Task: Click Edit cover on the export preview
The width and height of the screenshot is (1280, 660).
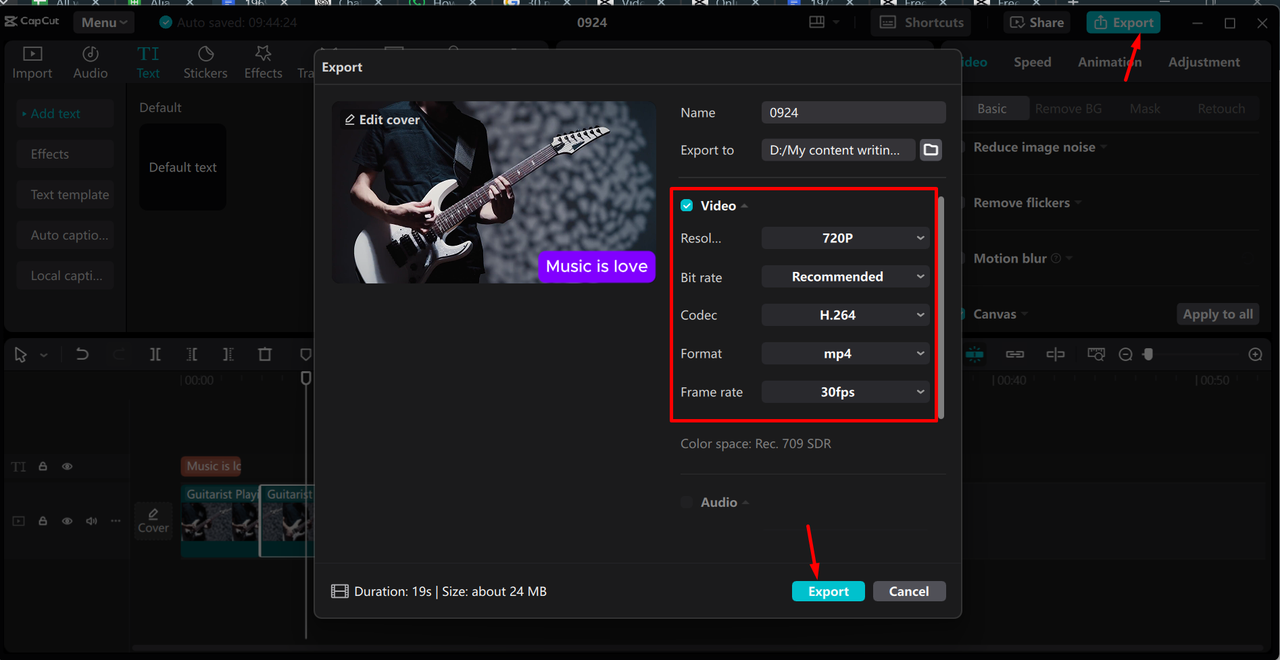Action: 382,119
